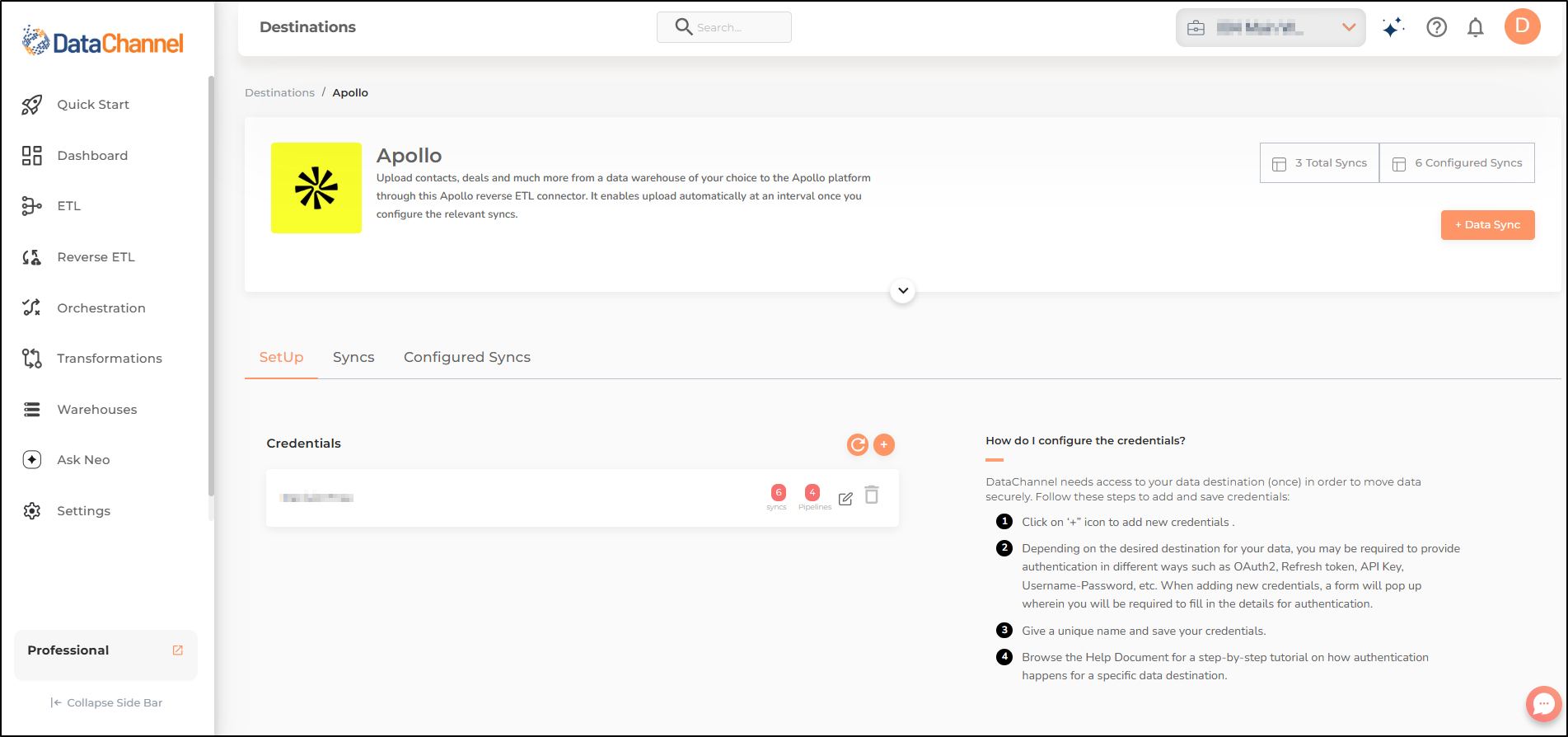Delete the saved credential
This screenshot has height=737, width=1568.
click(872, 495)
